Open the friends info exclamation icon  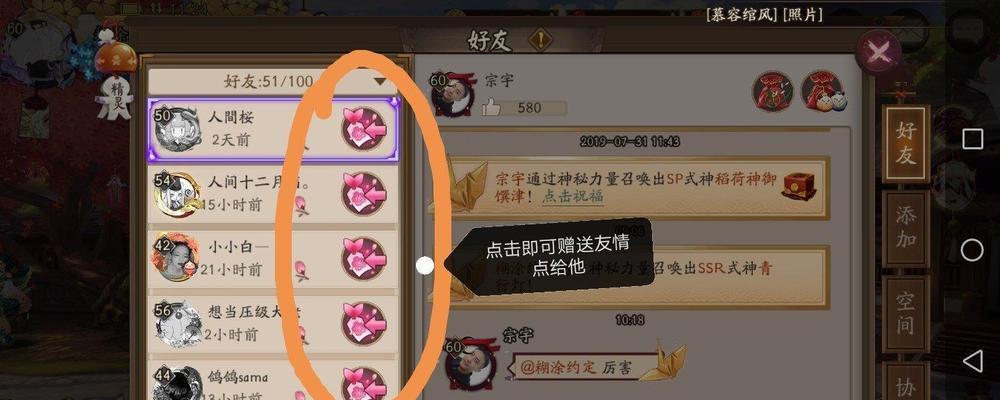pos(541,40)
